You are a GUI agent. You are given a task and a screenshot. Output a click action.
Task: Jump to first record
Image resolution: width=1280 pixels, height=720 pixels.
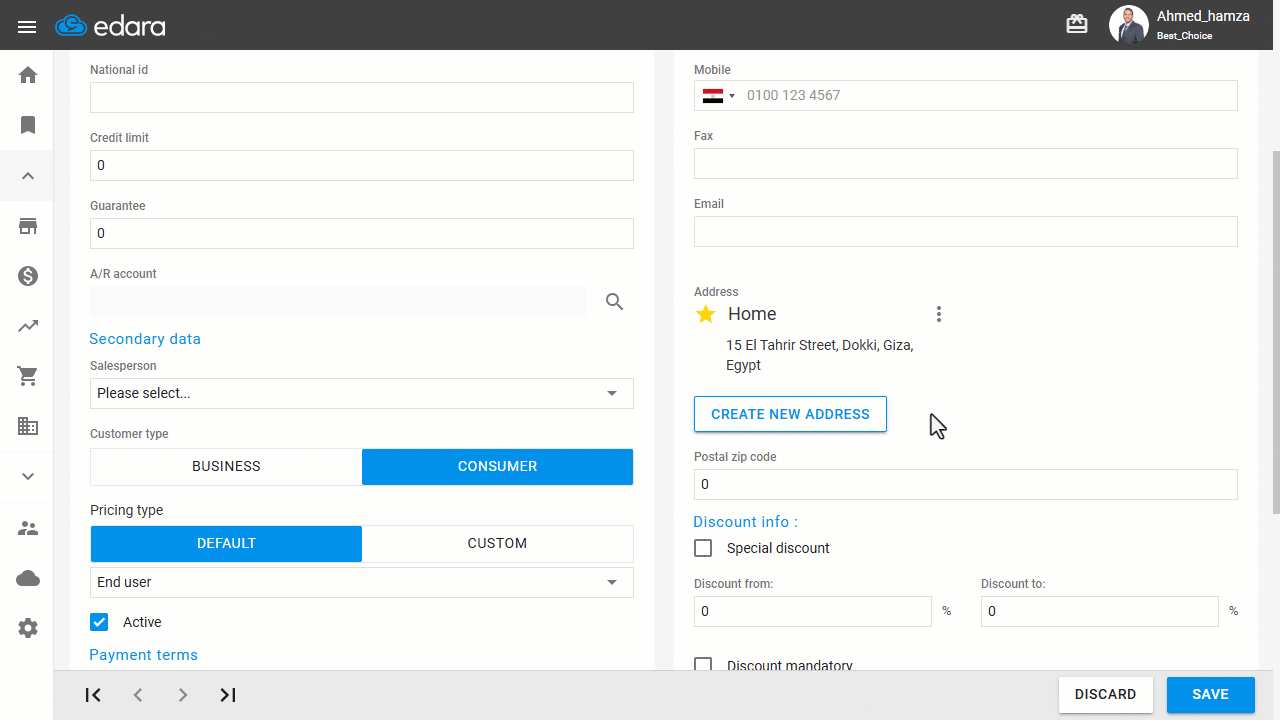click(93, 695)
